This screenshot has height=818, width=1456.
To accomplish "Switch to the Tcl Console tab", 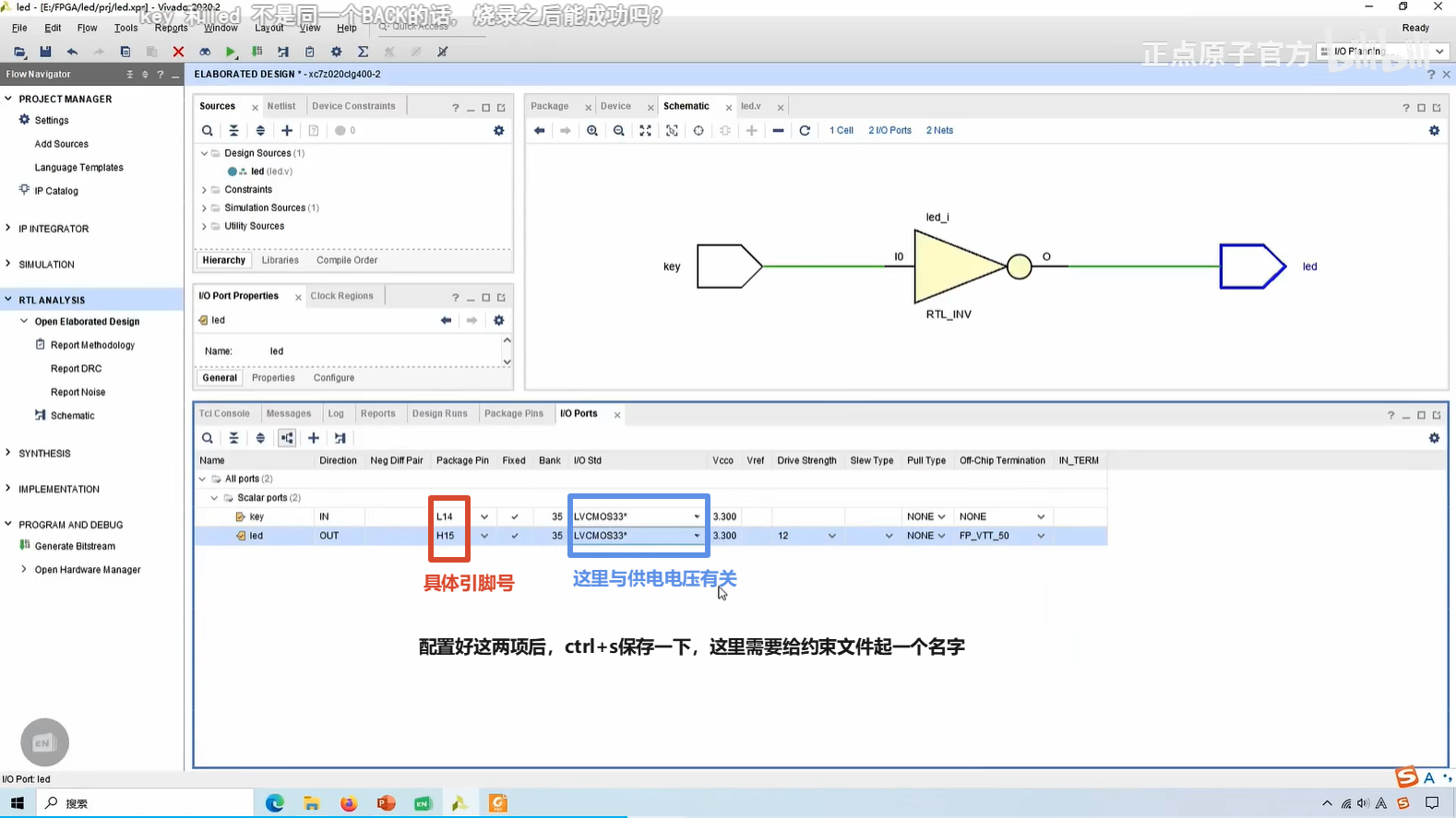I will coord(224,413).
